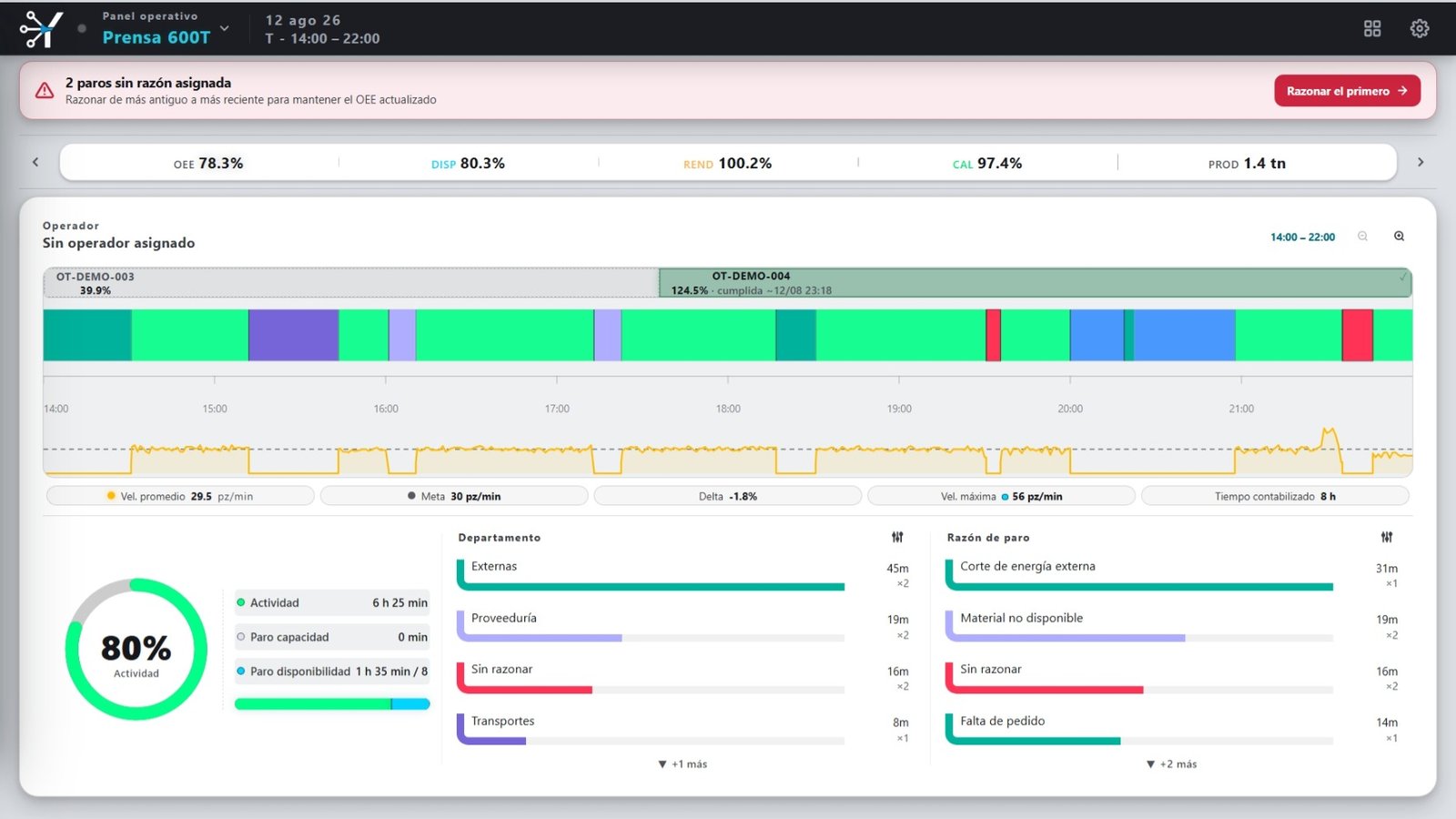Select 'Material no disponible' reason

(1172, 626)
